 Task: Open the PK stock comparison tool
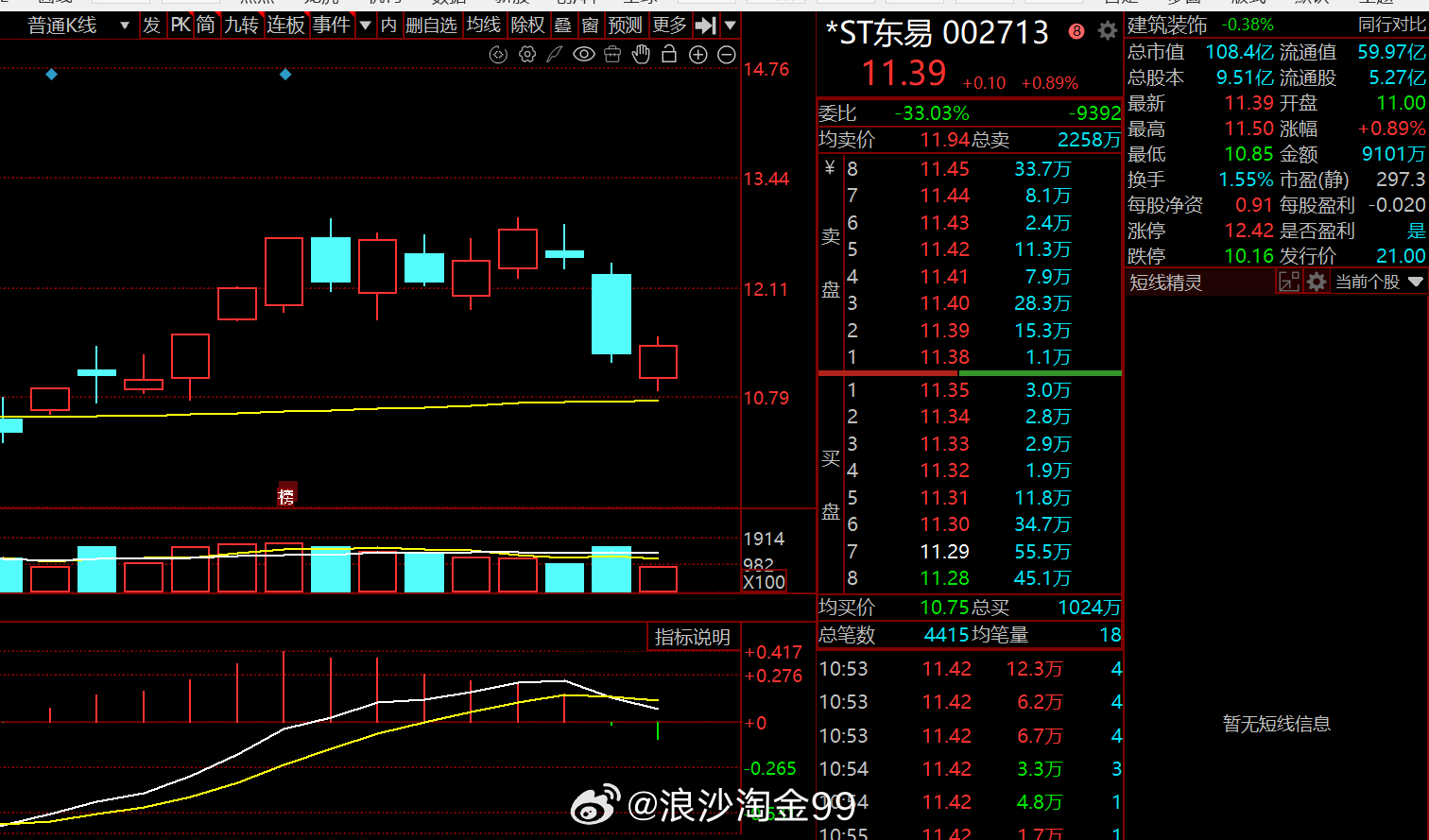180,26
